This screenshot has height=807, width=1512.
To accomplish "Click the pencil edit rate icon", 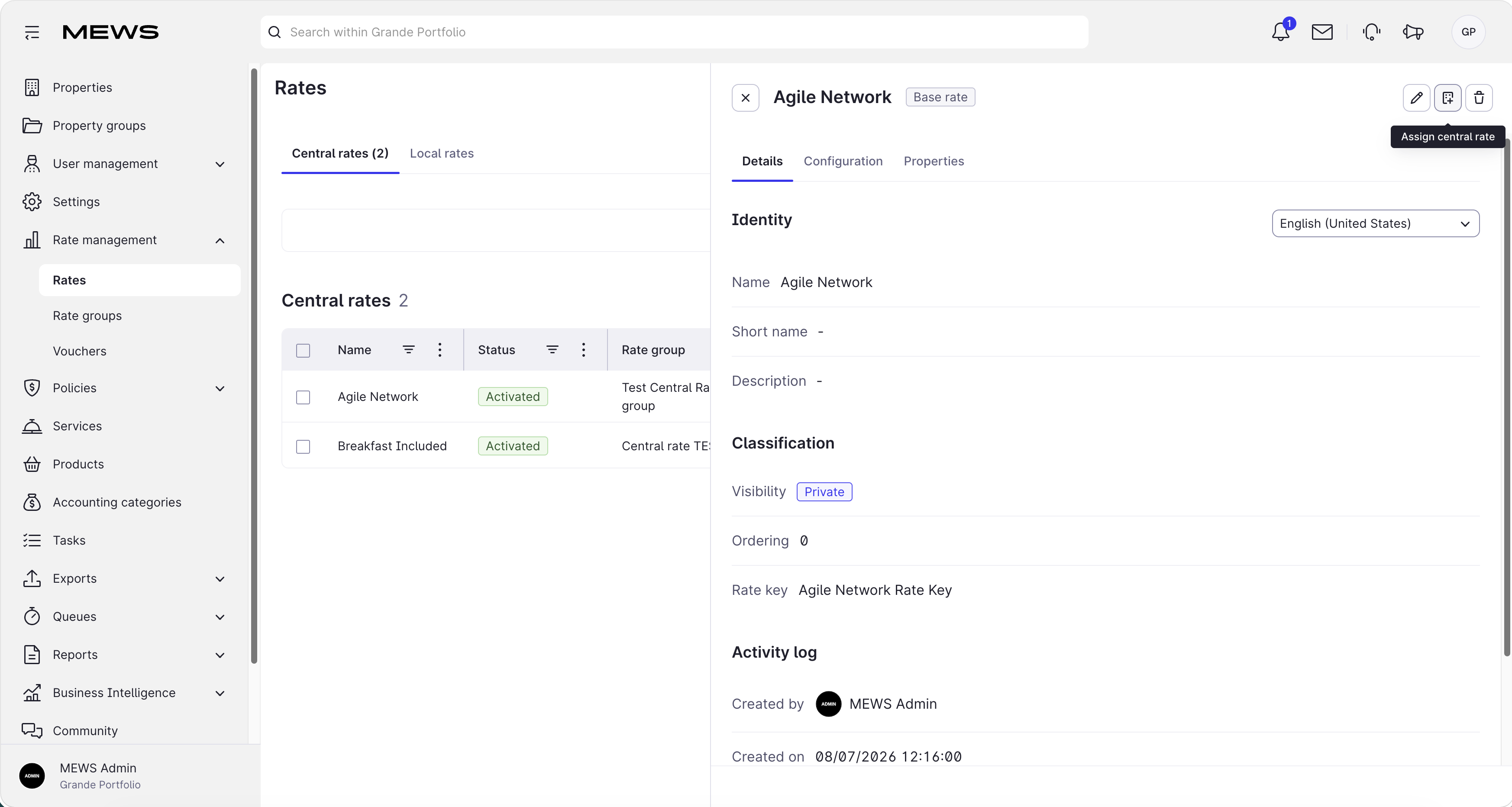I will pos(1416,97).
